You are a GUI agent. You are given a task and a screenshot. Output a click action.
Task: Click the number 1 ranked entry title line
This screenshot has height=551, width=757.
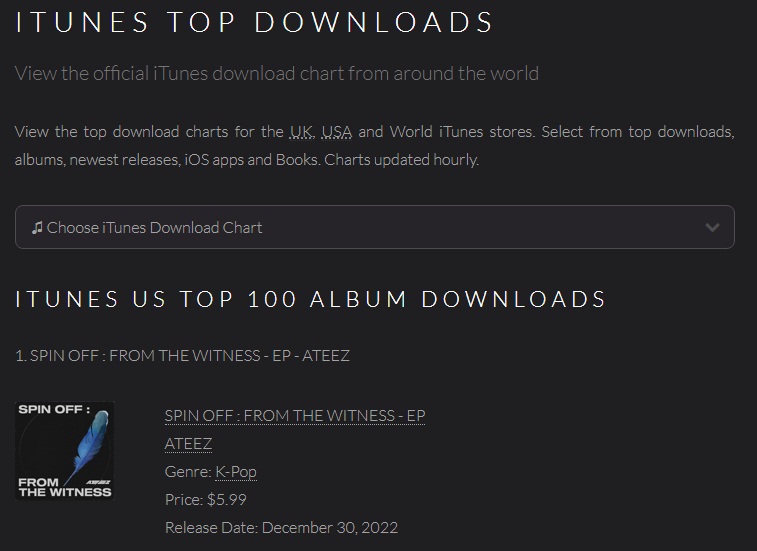click(x=182, y=355)
